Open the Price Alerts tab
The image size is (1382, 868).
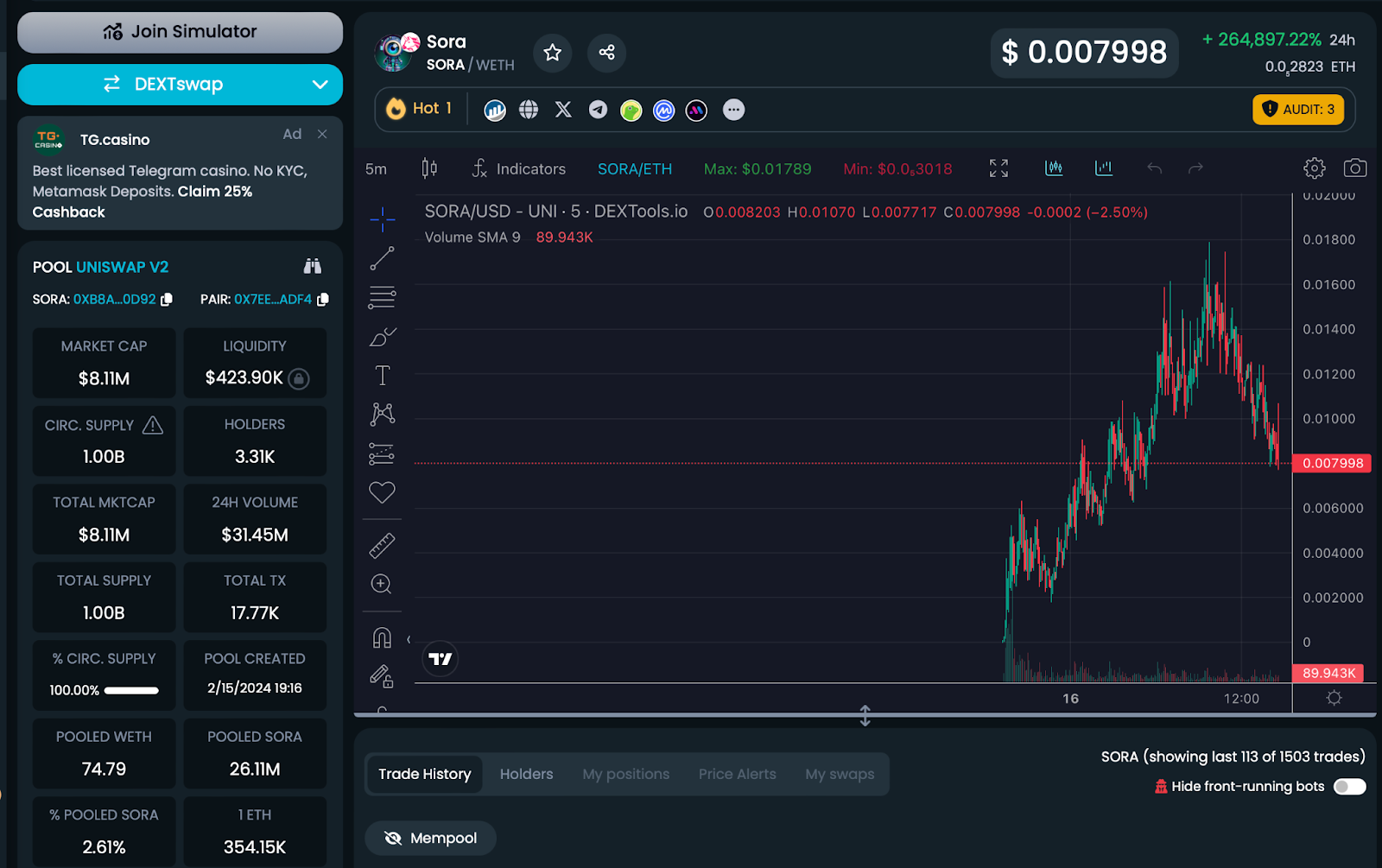(737, 774)
